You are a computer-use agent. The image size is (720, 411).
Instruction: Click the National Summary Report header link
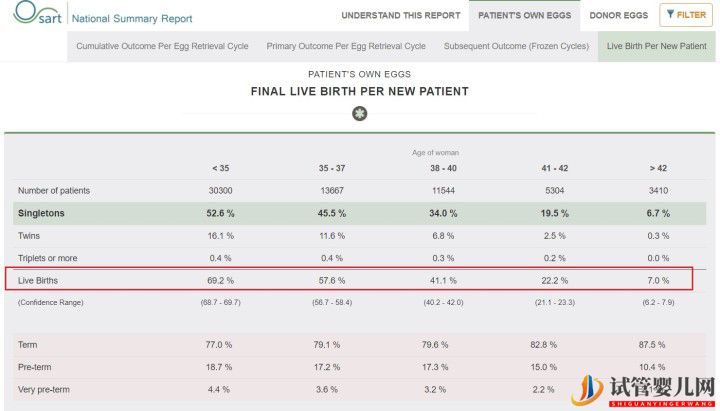pos(132,18)
